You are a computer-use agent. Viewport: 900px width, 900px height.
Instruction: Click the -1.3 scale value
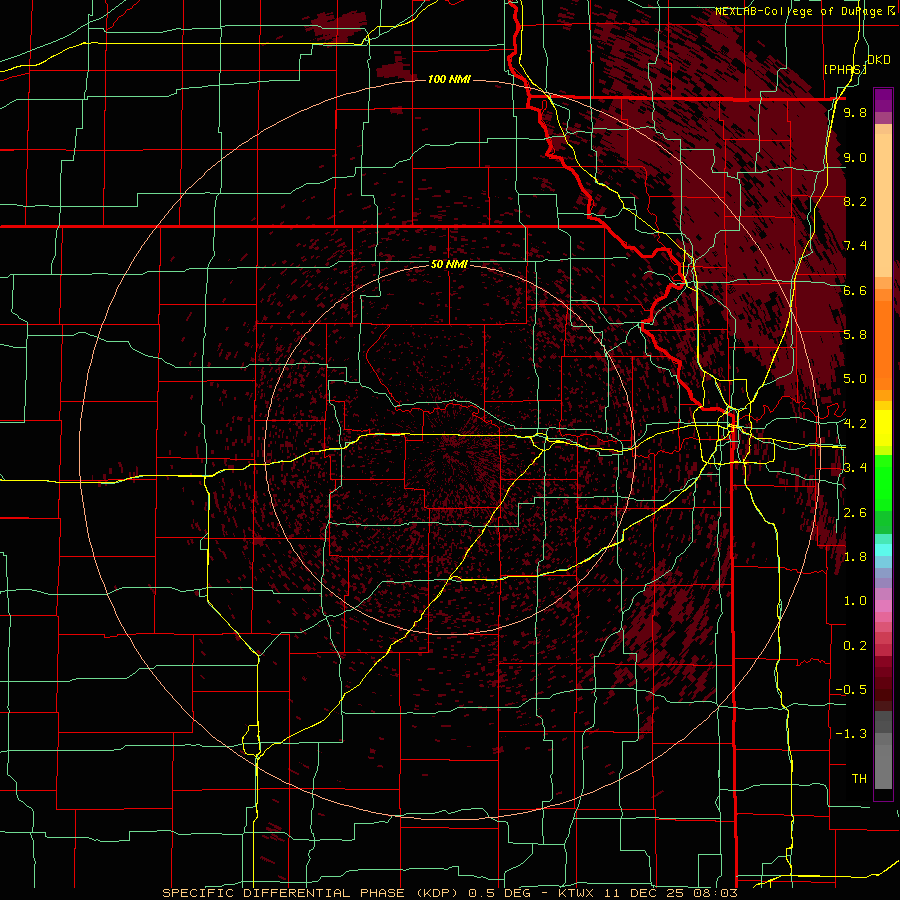[851, 734]
